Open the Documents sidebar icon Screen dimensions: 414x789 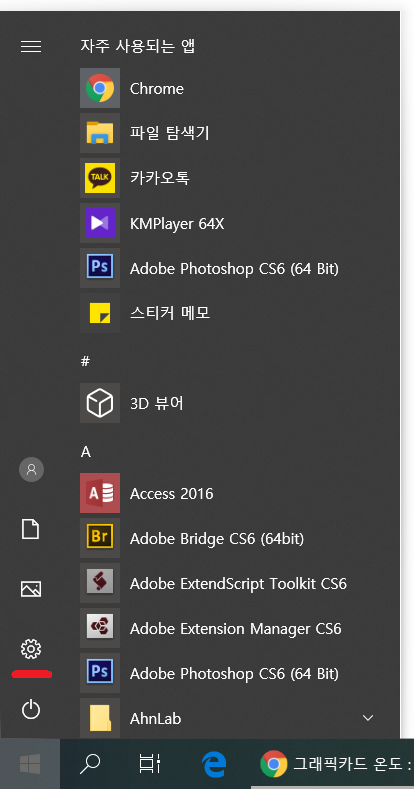coord(31,529)
